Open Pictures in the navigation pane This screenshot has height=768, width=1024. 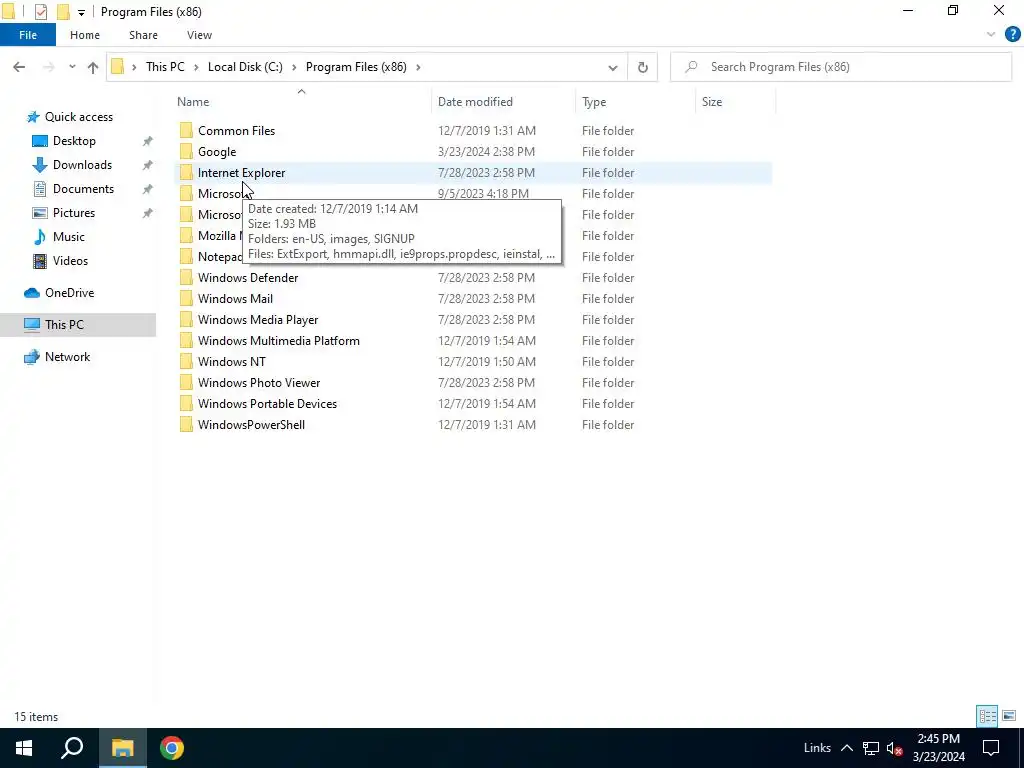click(74, 213)
